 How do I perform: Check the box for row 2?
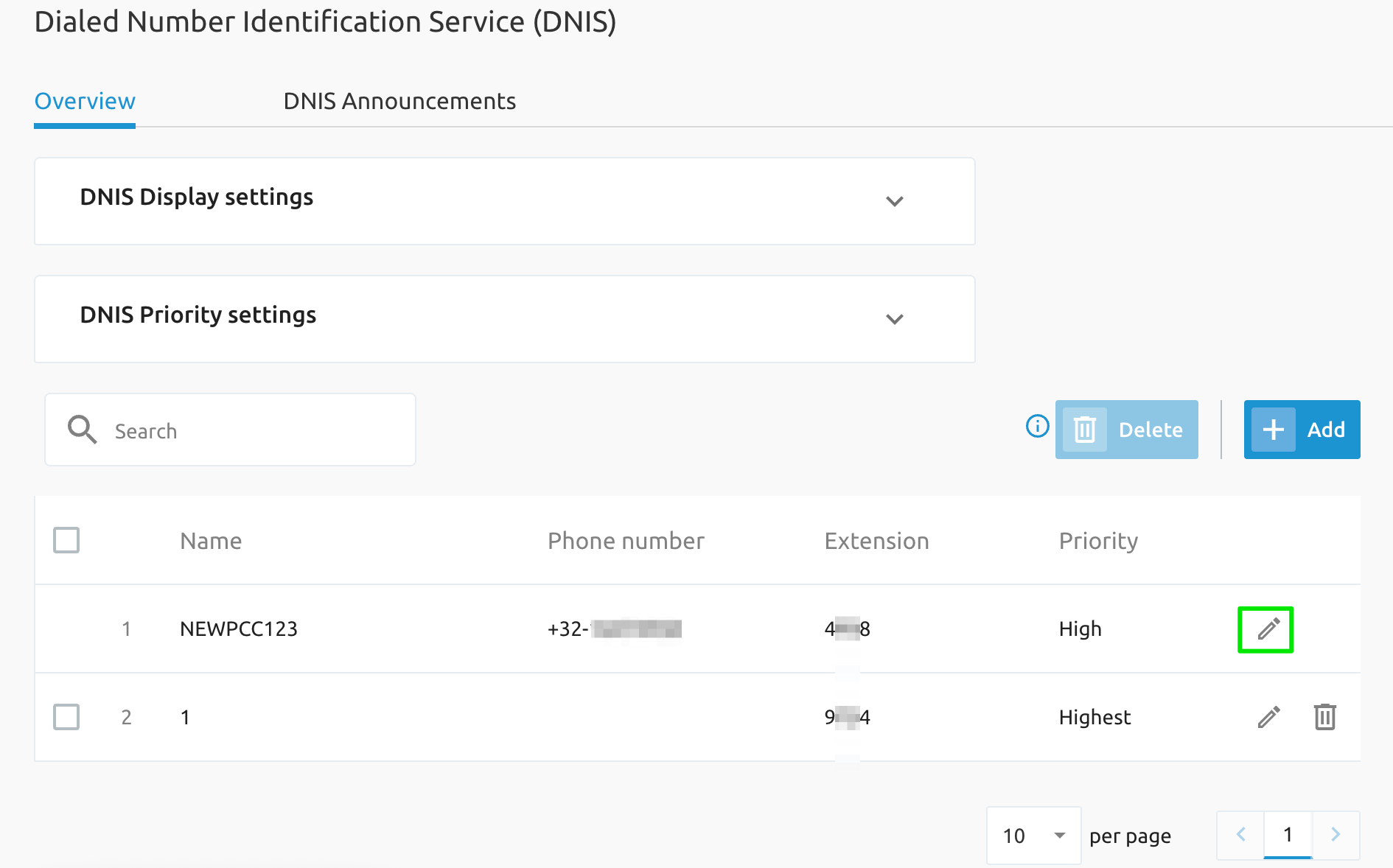(x=66, y=717)
